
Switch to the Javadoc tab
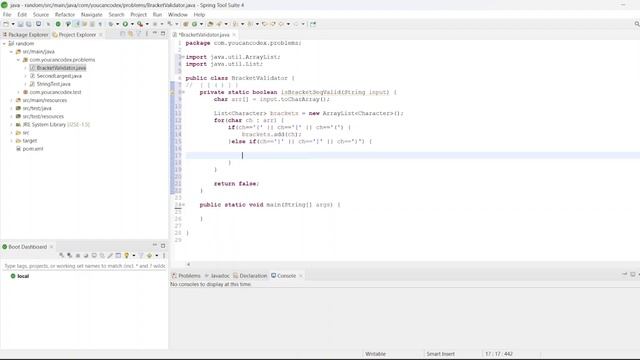click(x=217, y=276)
